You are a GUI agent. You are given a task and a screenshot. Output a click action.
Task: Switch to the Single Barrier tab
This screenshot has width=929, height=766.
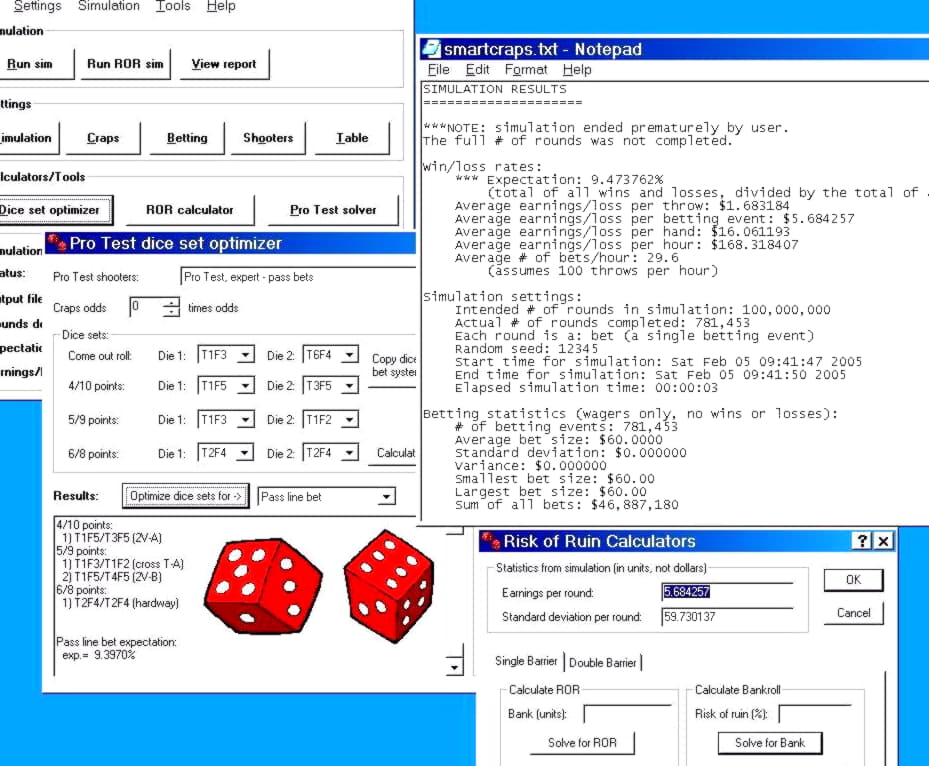[526, 661]
